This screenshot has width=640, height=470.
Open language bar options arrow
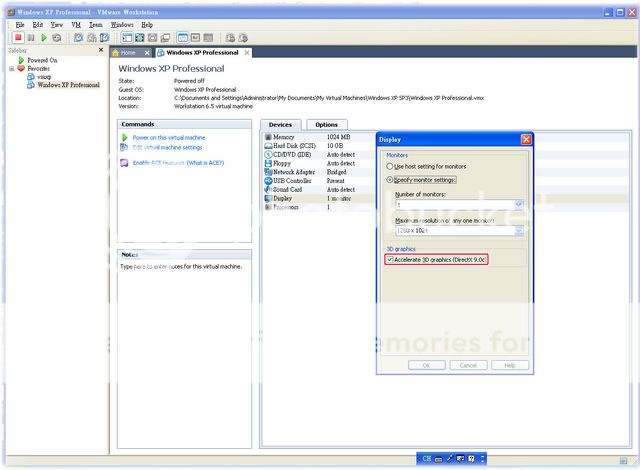click(482, 459)
